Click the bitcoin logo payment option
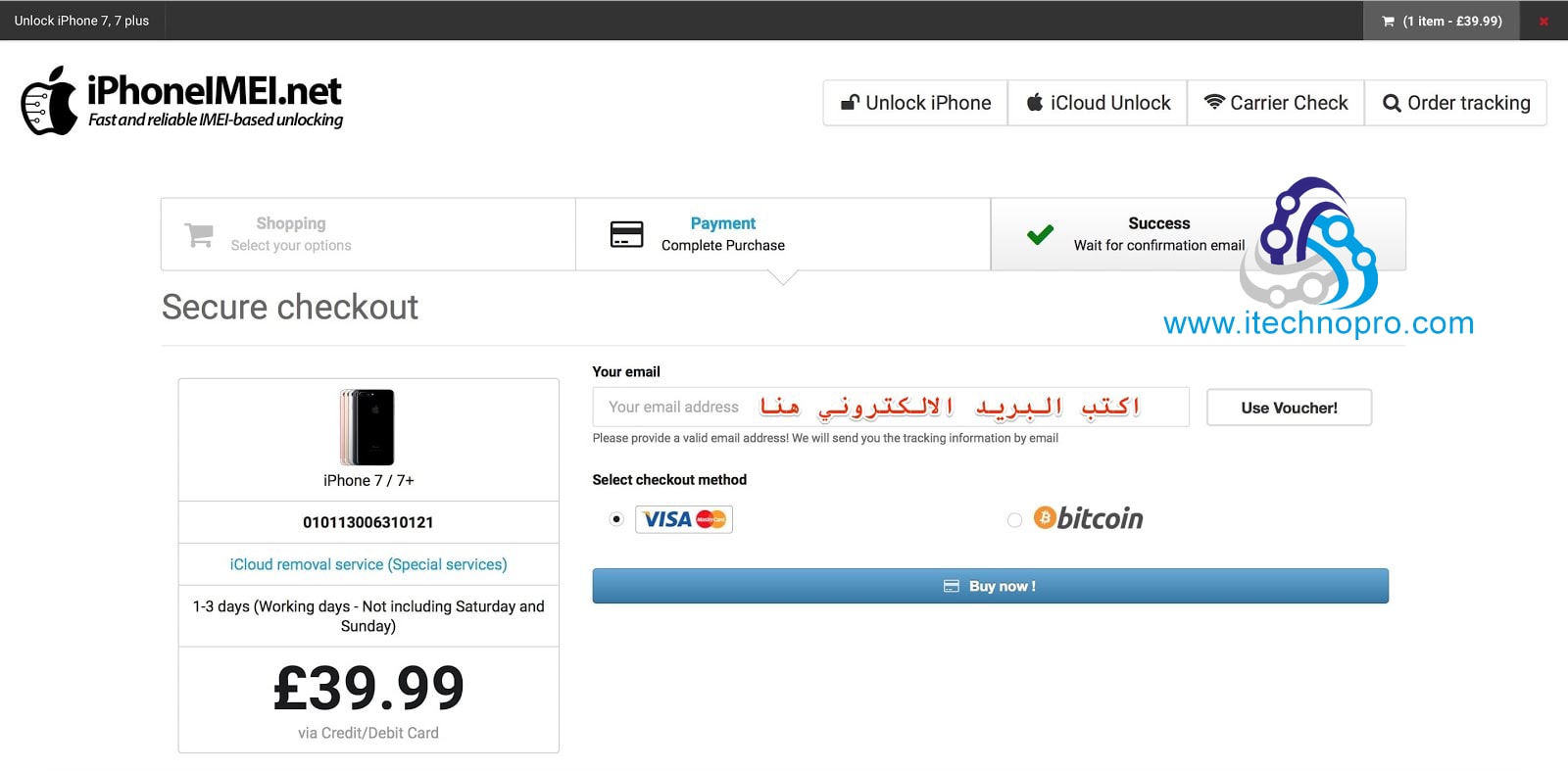1568x771 pixels. click(x=1088, y=518)
